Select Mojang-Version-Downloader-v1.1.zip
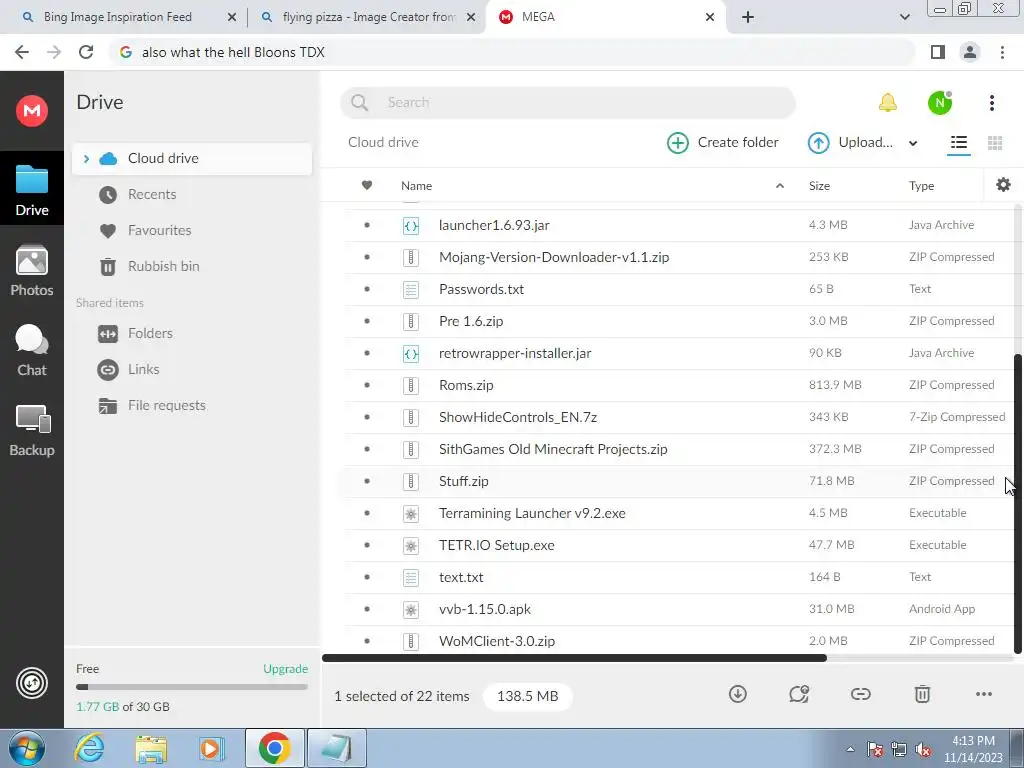This screenshot has height=768, width=1024. (678, 257)
